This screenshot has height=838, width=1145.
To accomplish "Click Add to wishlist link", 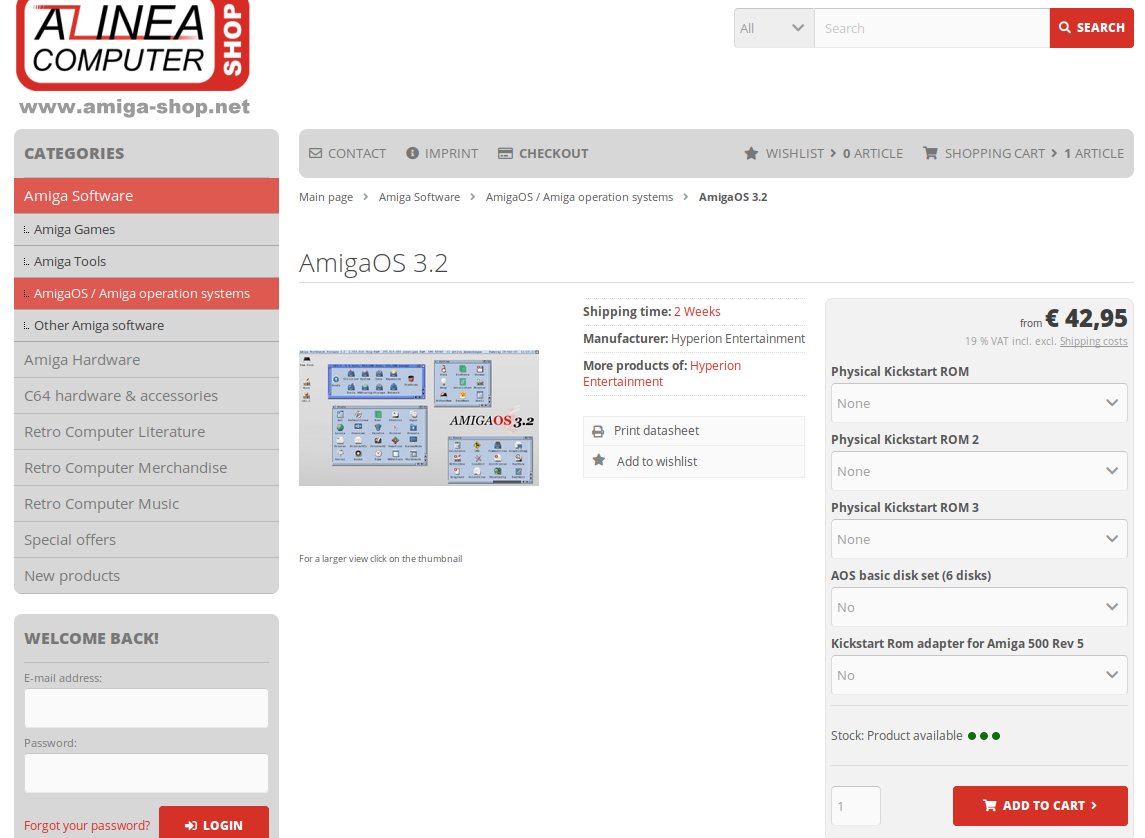I will pos(694,461).
